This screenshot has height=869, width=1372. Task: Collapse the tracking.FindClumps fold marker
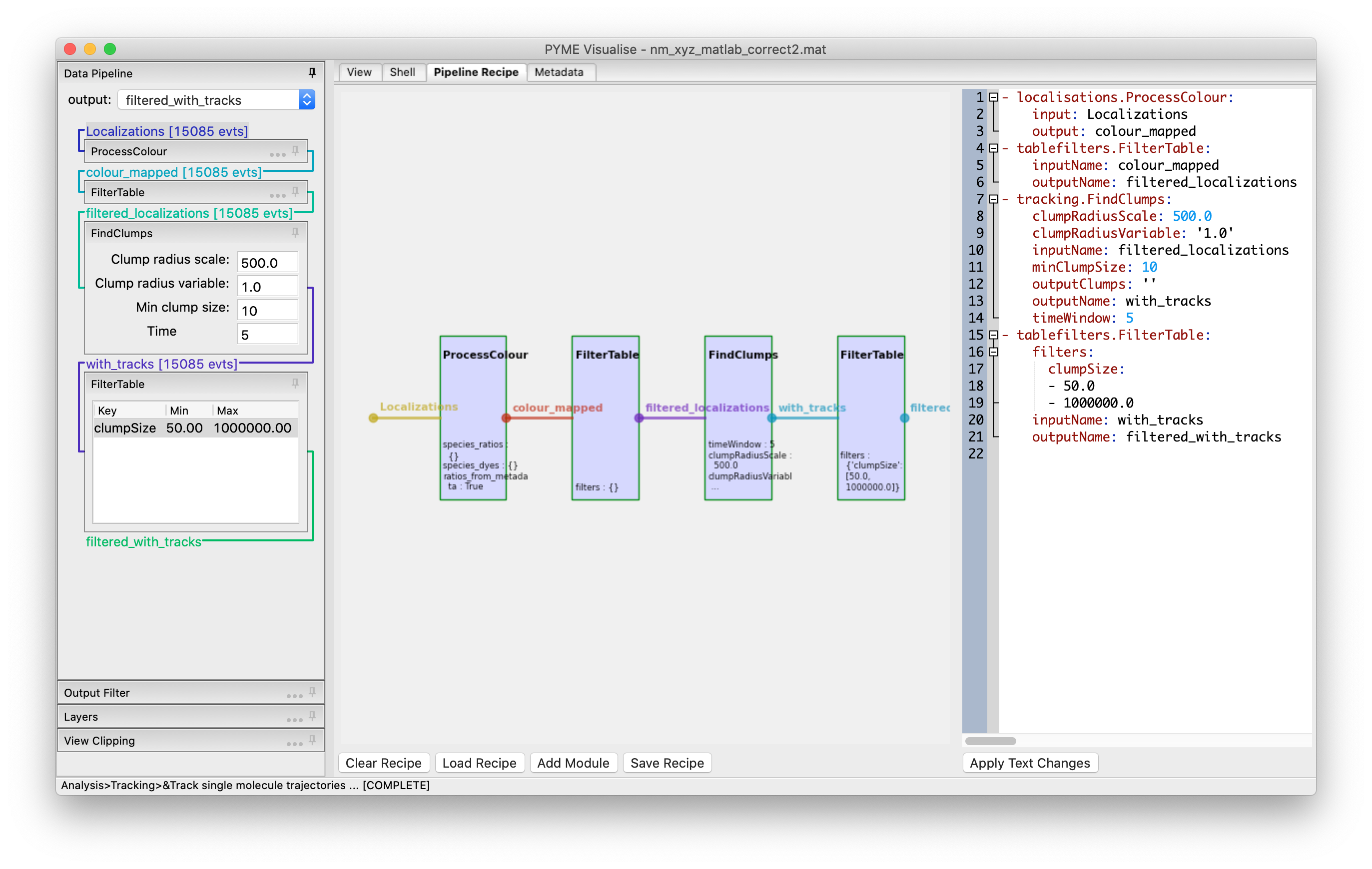(993, 199)
